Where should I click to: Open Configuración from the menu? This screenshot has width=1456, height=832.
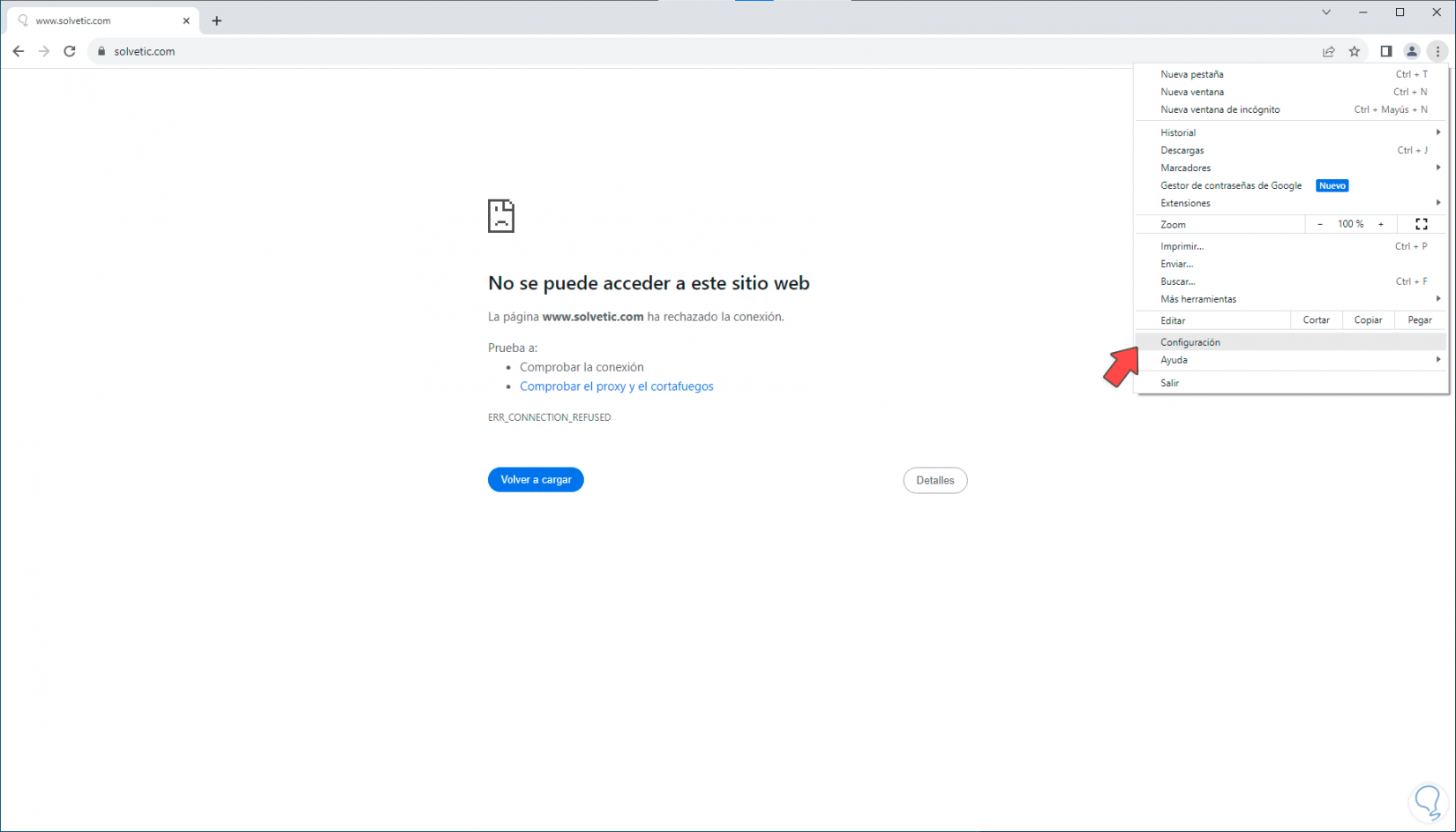(1291, 342)
